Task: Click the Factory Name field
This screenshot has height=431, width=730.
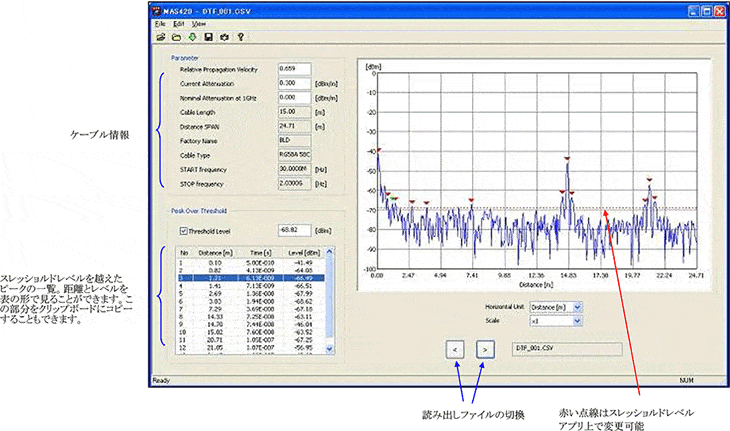Action: [294, 141]
